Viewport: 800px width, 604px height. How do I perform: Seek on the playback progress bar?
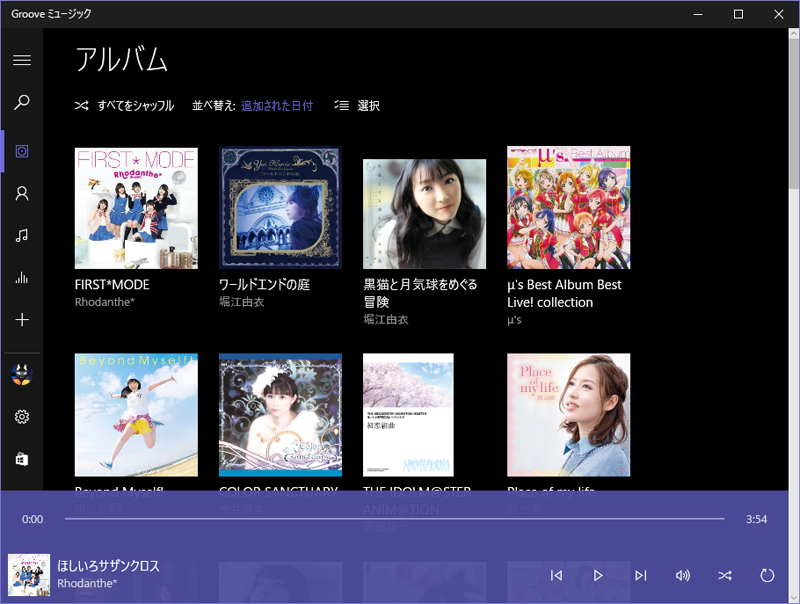(394, 519)
